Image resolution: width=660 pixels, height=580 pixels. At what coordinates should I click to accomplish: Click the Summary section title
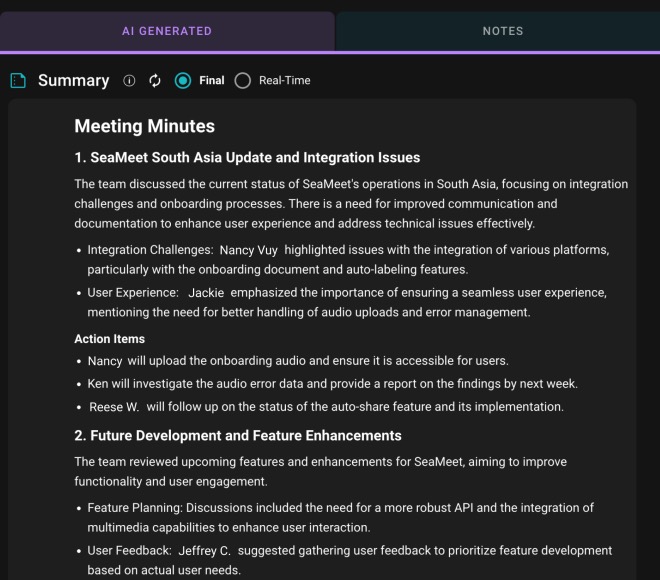click(x=73, y=80)
